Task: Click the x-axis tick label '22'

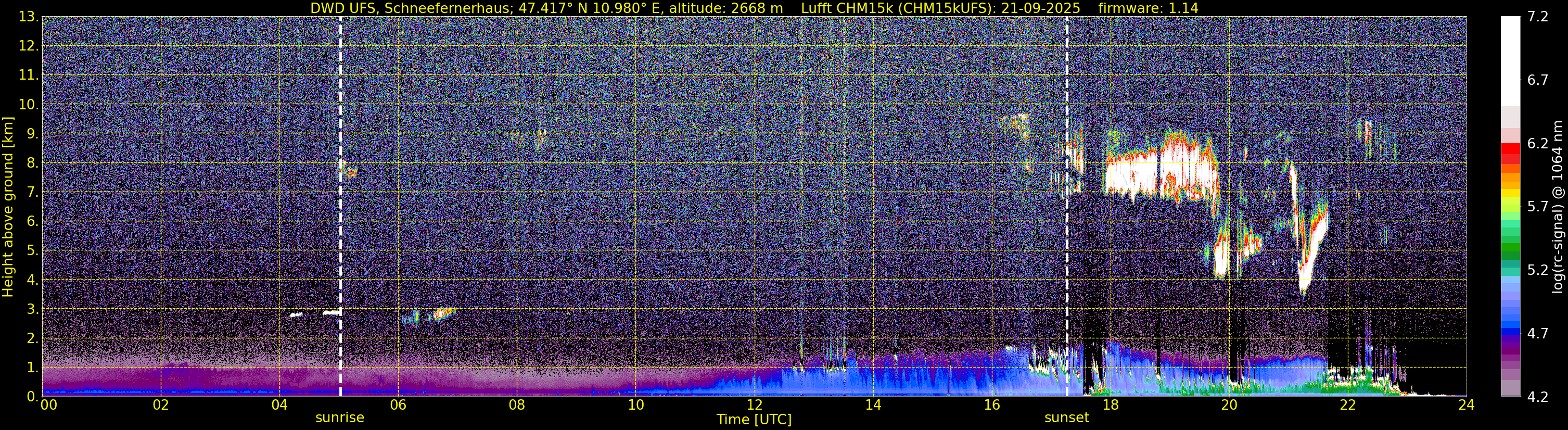Action: click(x=1348, y=405)
